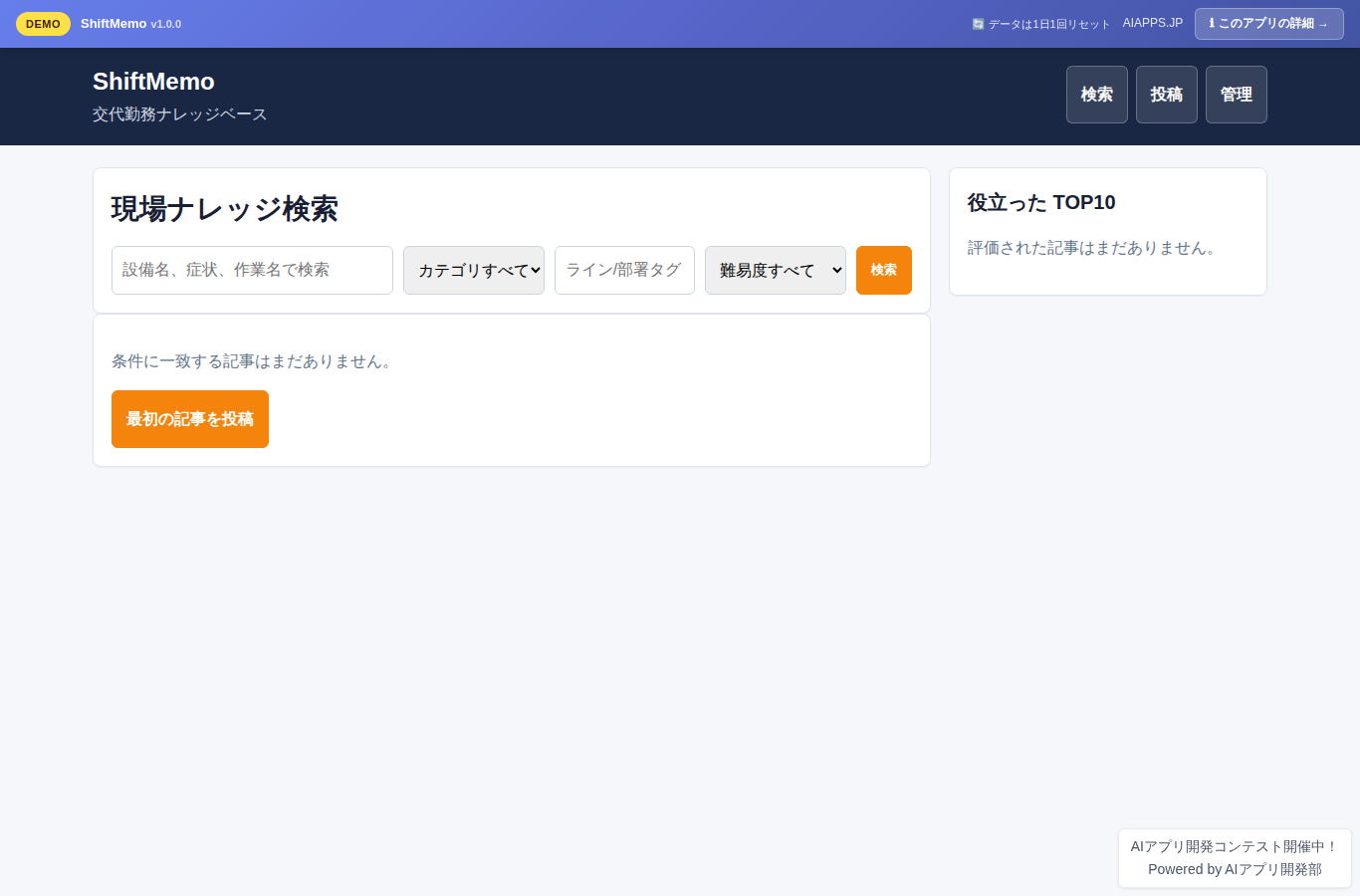Click 条件に一致する記事はまだありません message
Screen dimensions: 1360x896
pyautogui.click(x=253, y=361)
